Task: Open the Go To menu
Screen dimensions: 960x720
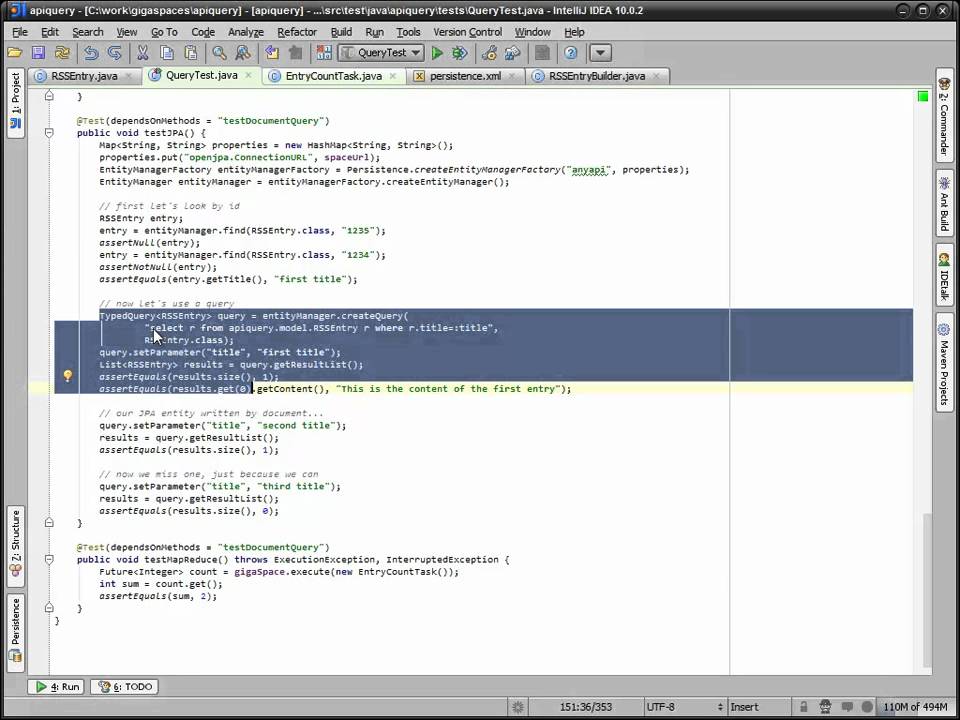Action: point(164,32)
